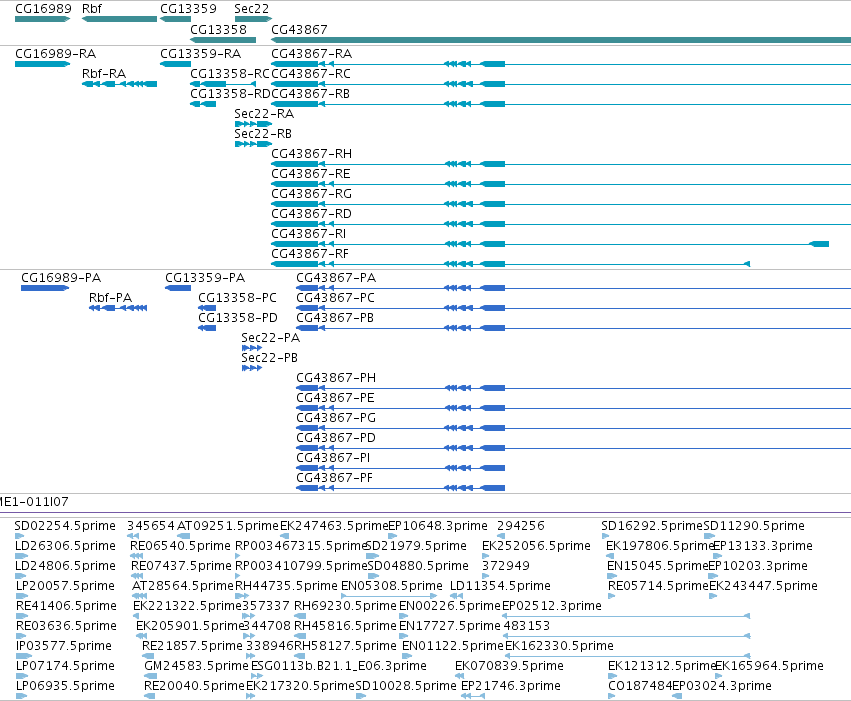Click EST RE06540.5prime
This screenshot has height=701, width=851.
(x=181, y=546)
